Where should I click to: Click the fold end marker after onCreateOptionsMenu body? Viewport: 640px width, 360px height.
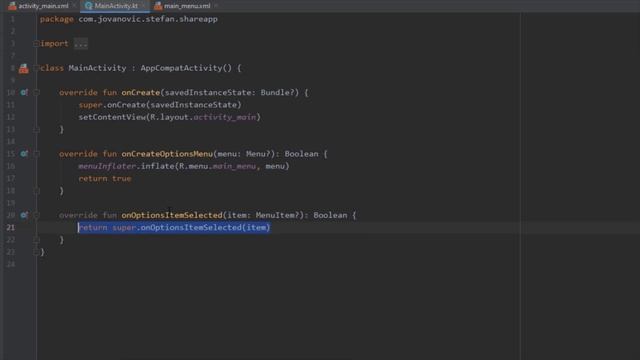pos(36,191)
